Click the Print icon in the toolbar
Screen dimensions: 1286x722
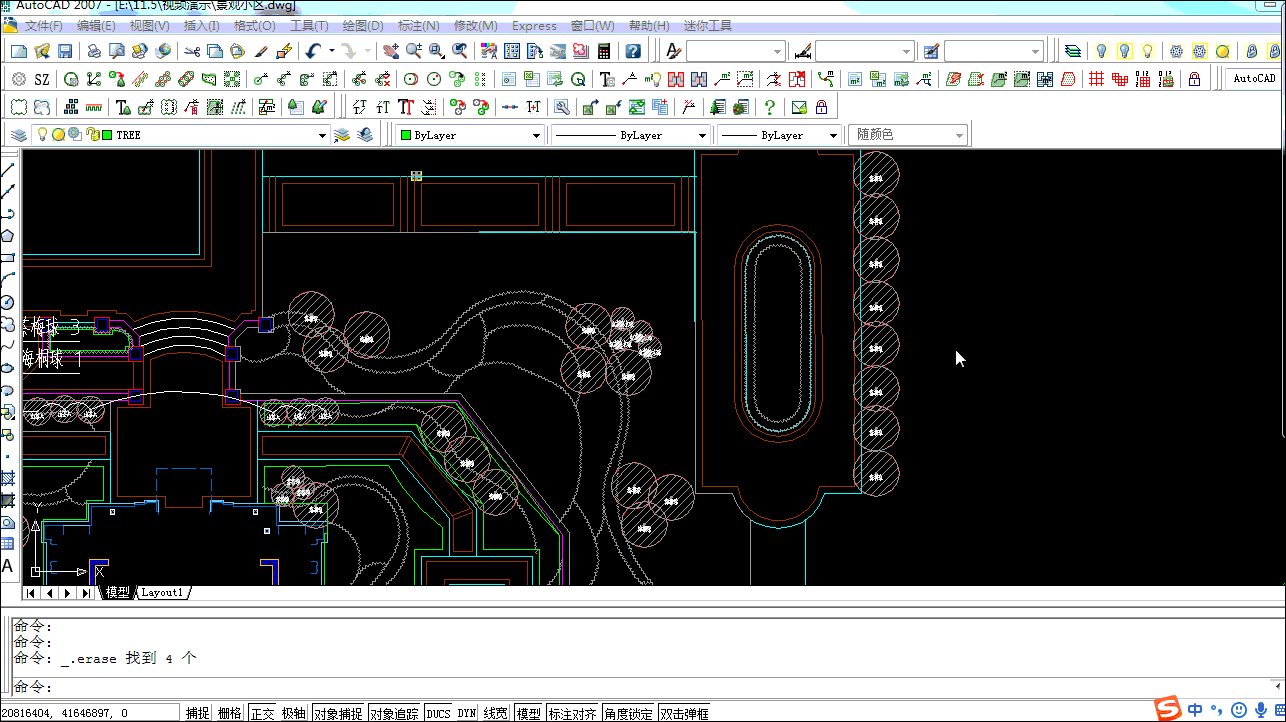(x=94, y=51)
